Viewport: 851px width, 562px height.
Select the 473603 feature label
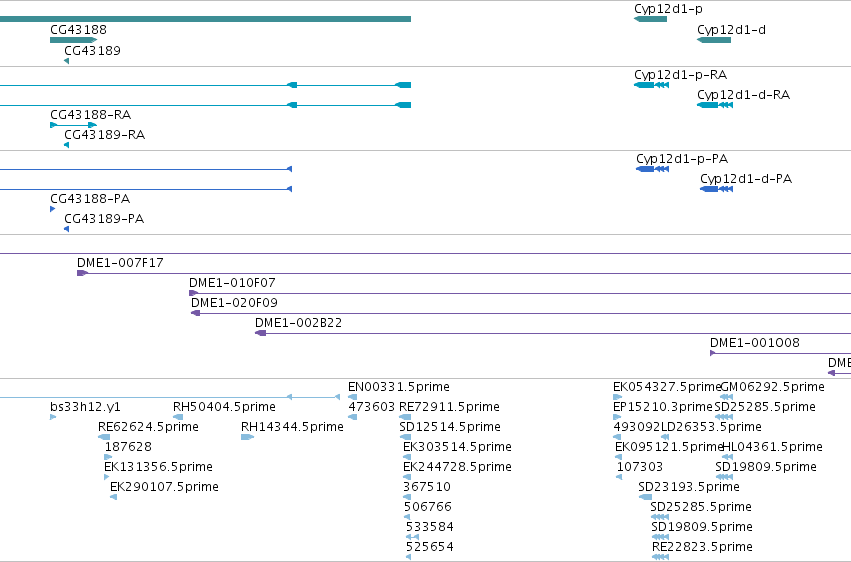pyautogui.click(x=372, y=407)
